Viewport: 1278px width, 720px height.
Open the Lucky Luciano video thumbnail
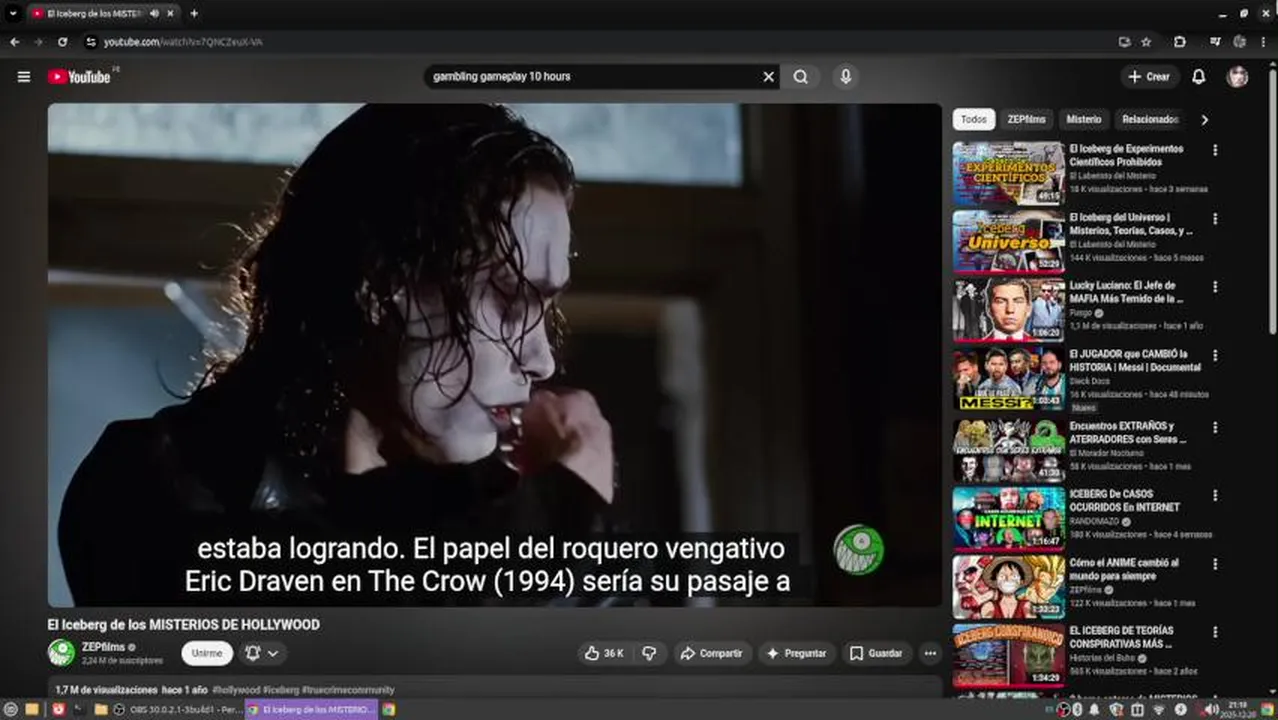click(1008, 310)
